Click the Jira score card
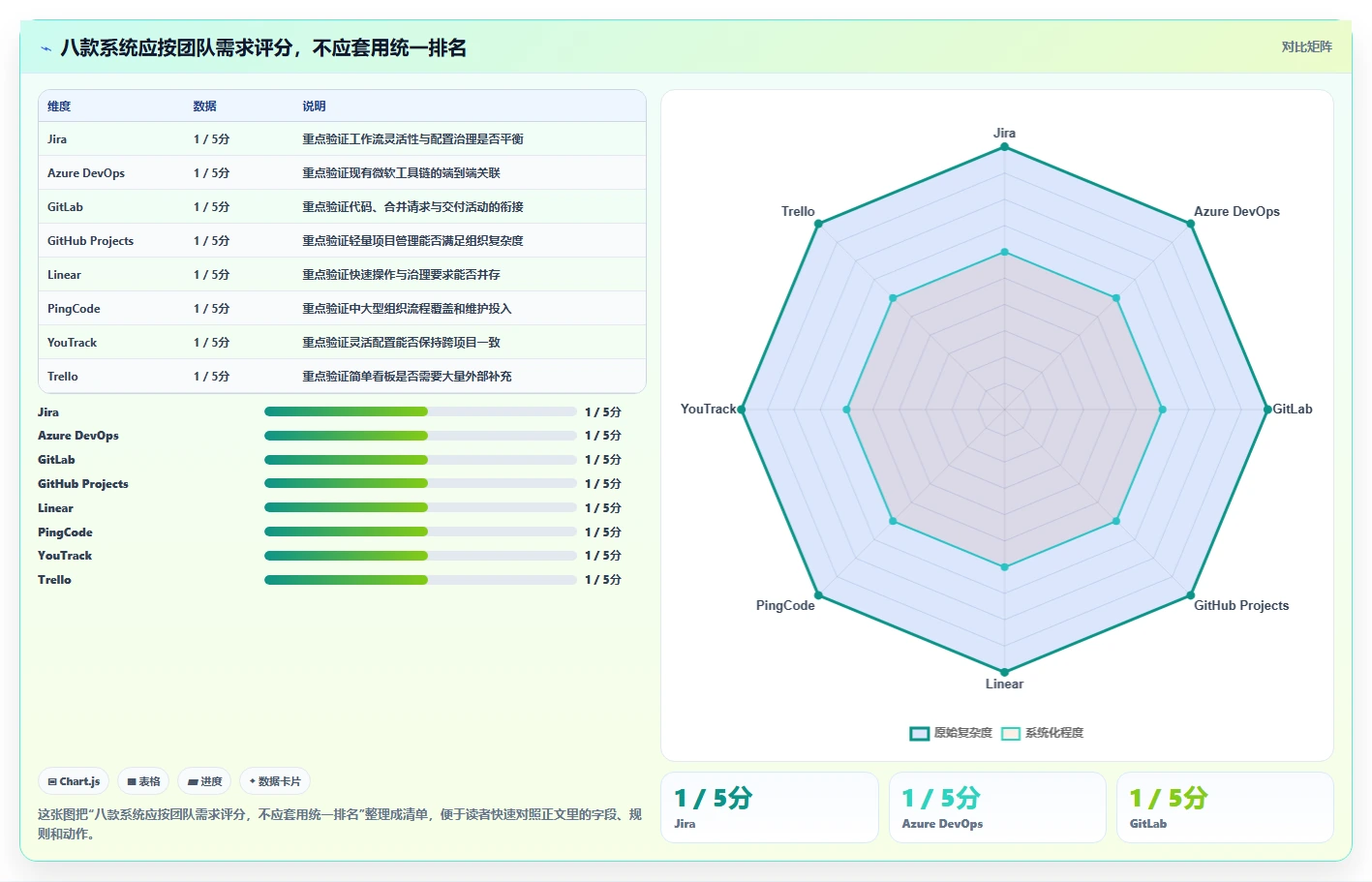Image resolution: width=1372 pixels, height=882 pixels. pos(770,807)
